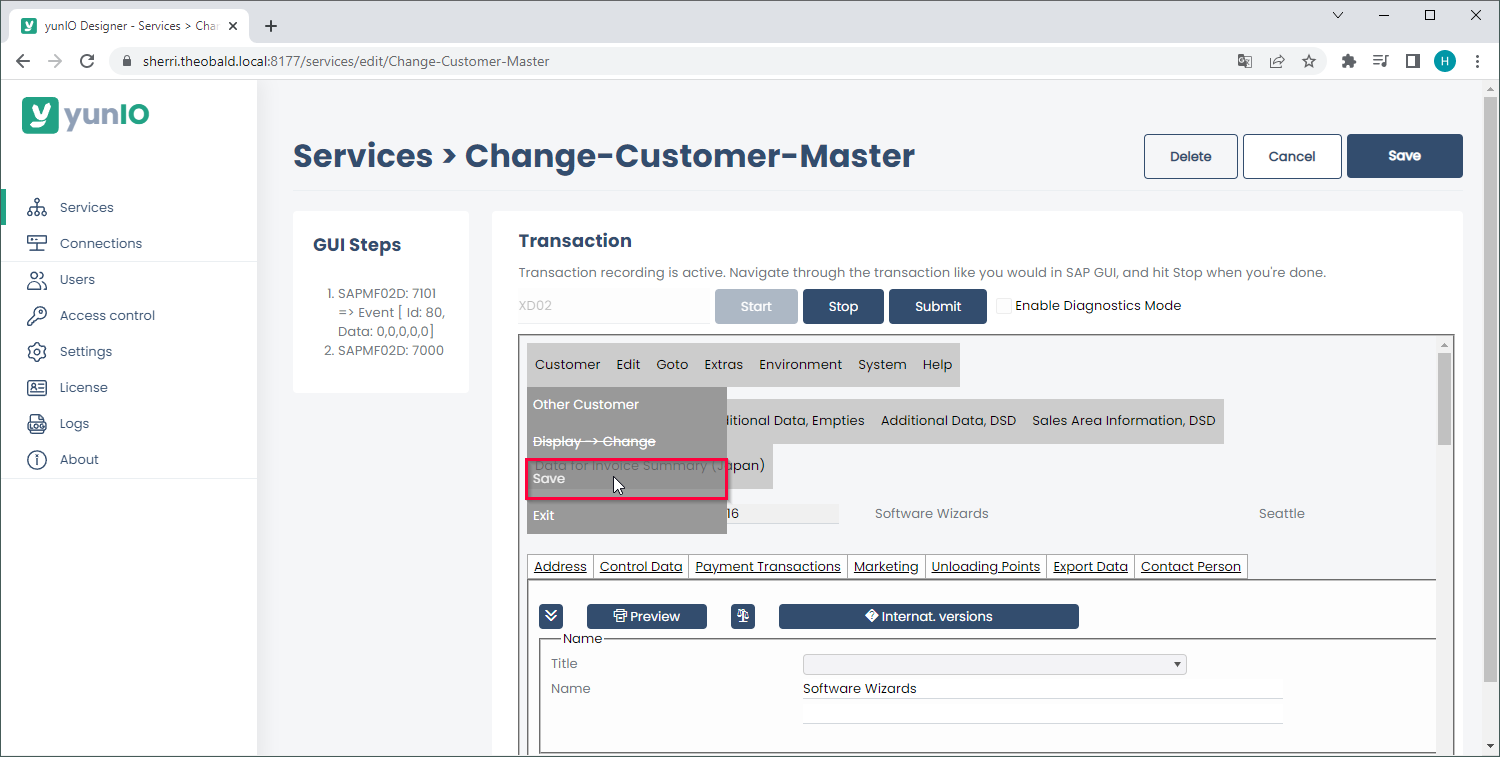Open the Title dropdown
Screen dimensions: 1500x757
995,664
